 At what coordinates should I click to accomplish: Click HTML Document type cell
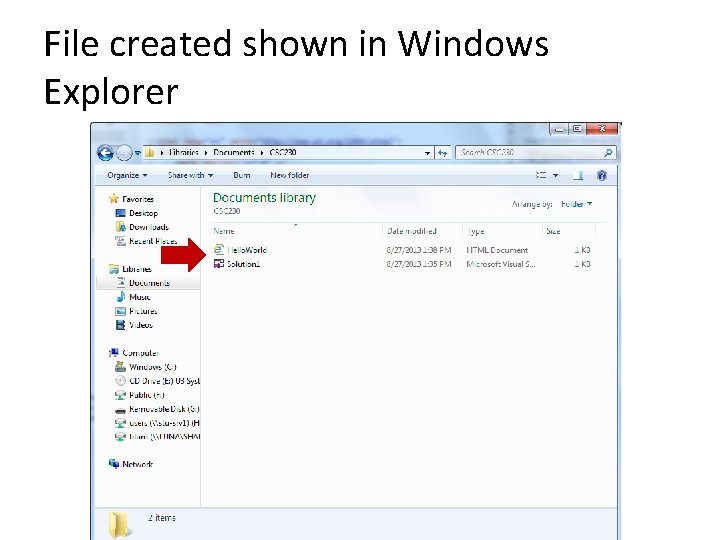click(x=497, y=250)
